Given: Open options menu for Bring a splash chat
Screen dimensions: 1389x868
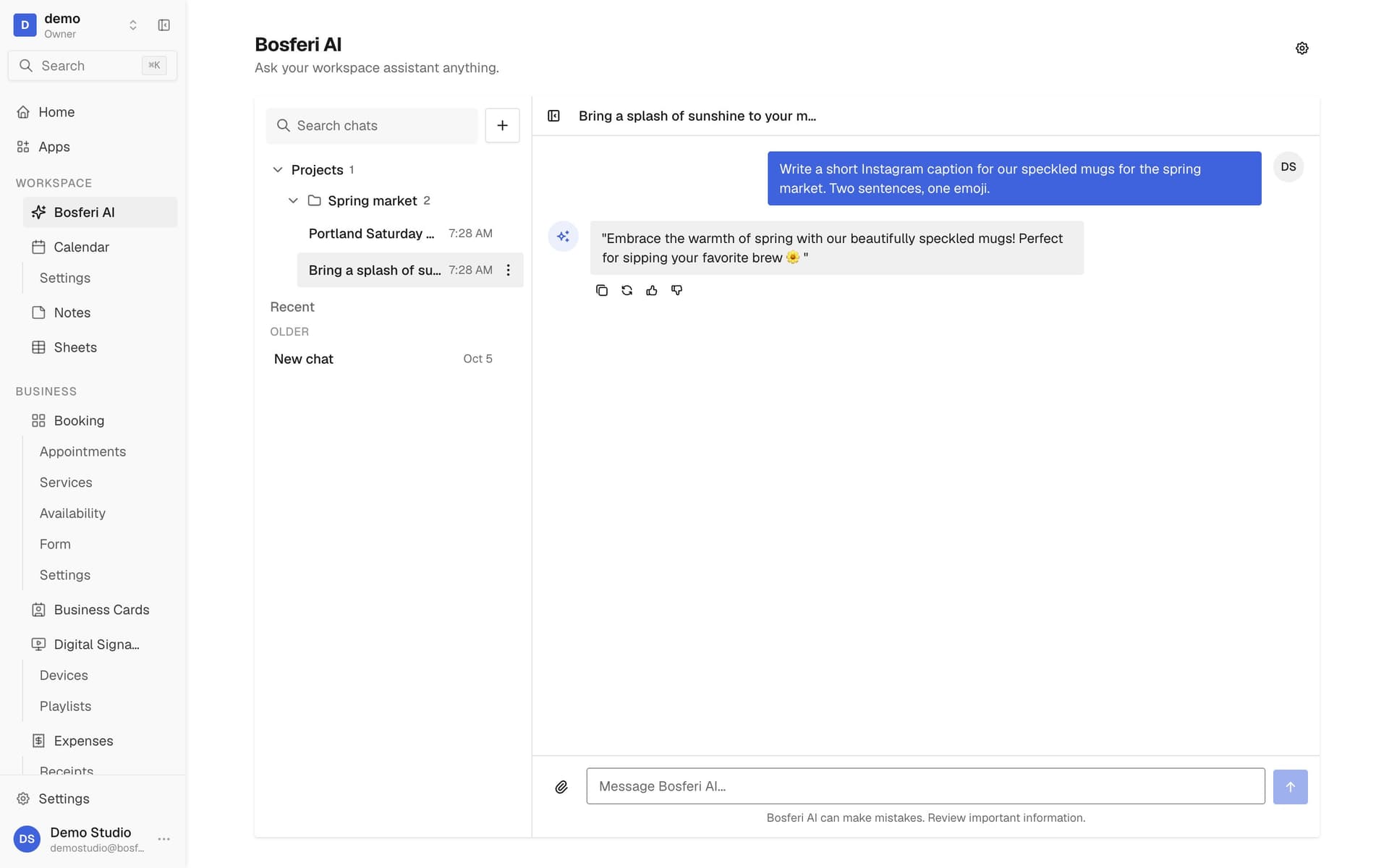Looking at the screenshot, I should pos(509,270).
